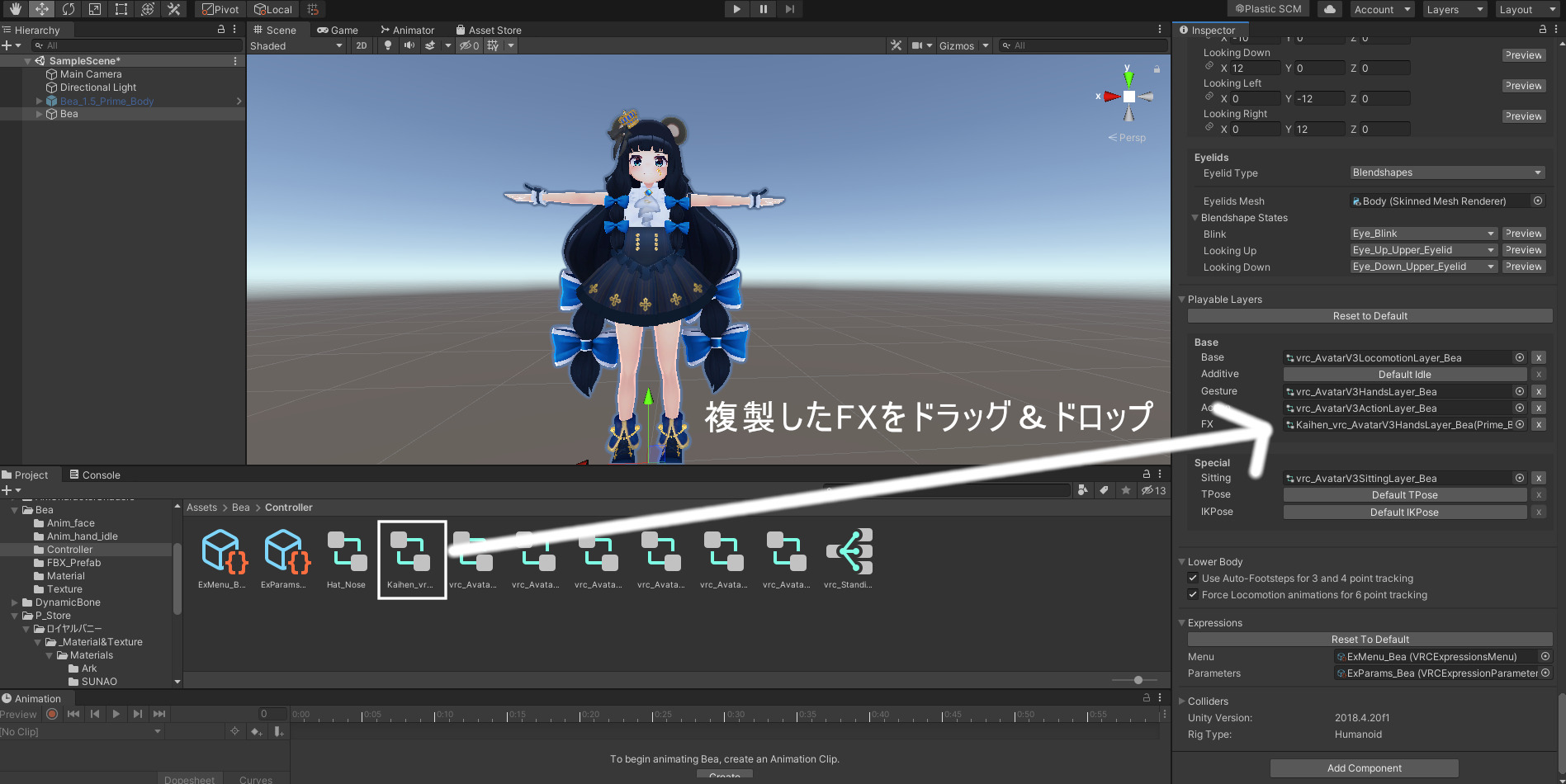Screen dimensions: 1566x784
Task: Open the Eyelid Type Blendshapes dropdown
Action: 1446,172
